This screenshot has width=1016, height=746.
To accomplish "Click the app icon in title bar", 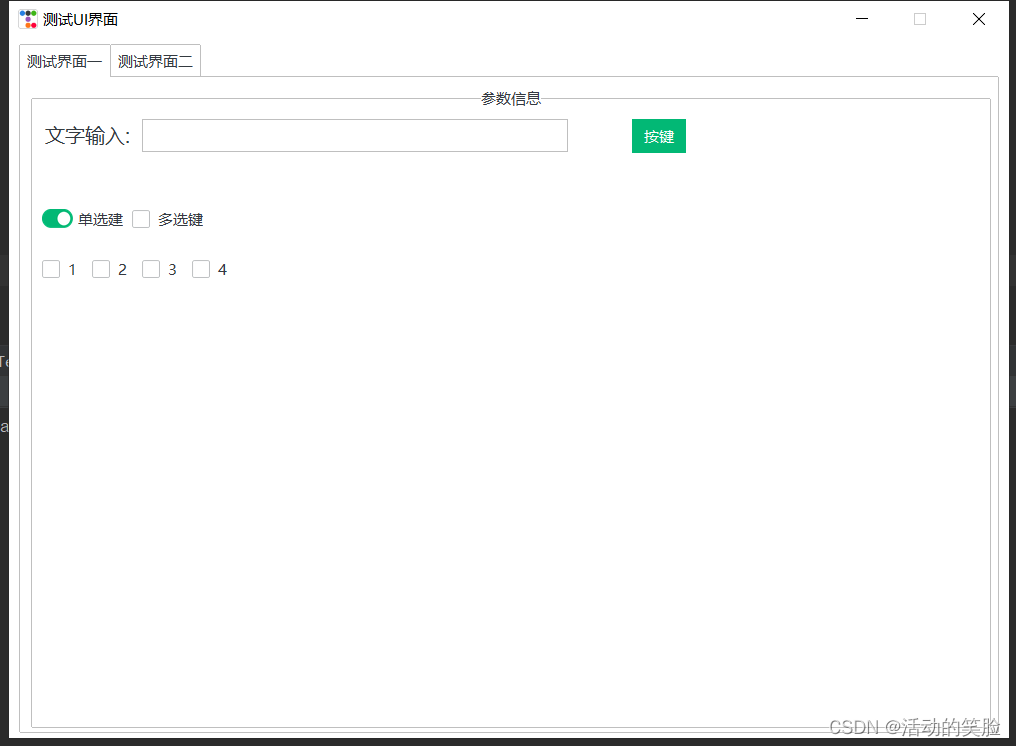I will click(x=28, y=19).
